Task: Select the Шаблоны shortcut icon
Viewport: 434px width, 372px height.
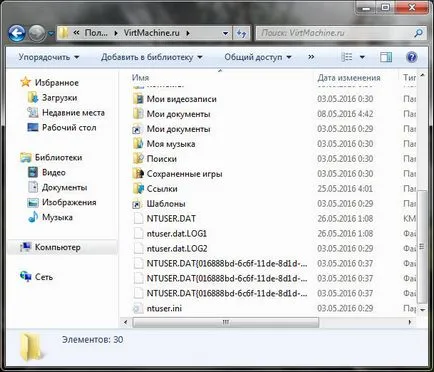Action: [138, 204]
